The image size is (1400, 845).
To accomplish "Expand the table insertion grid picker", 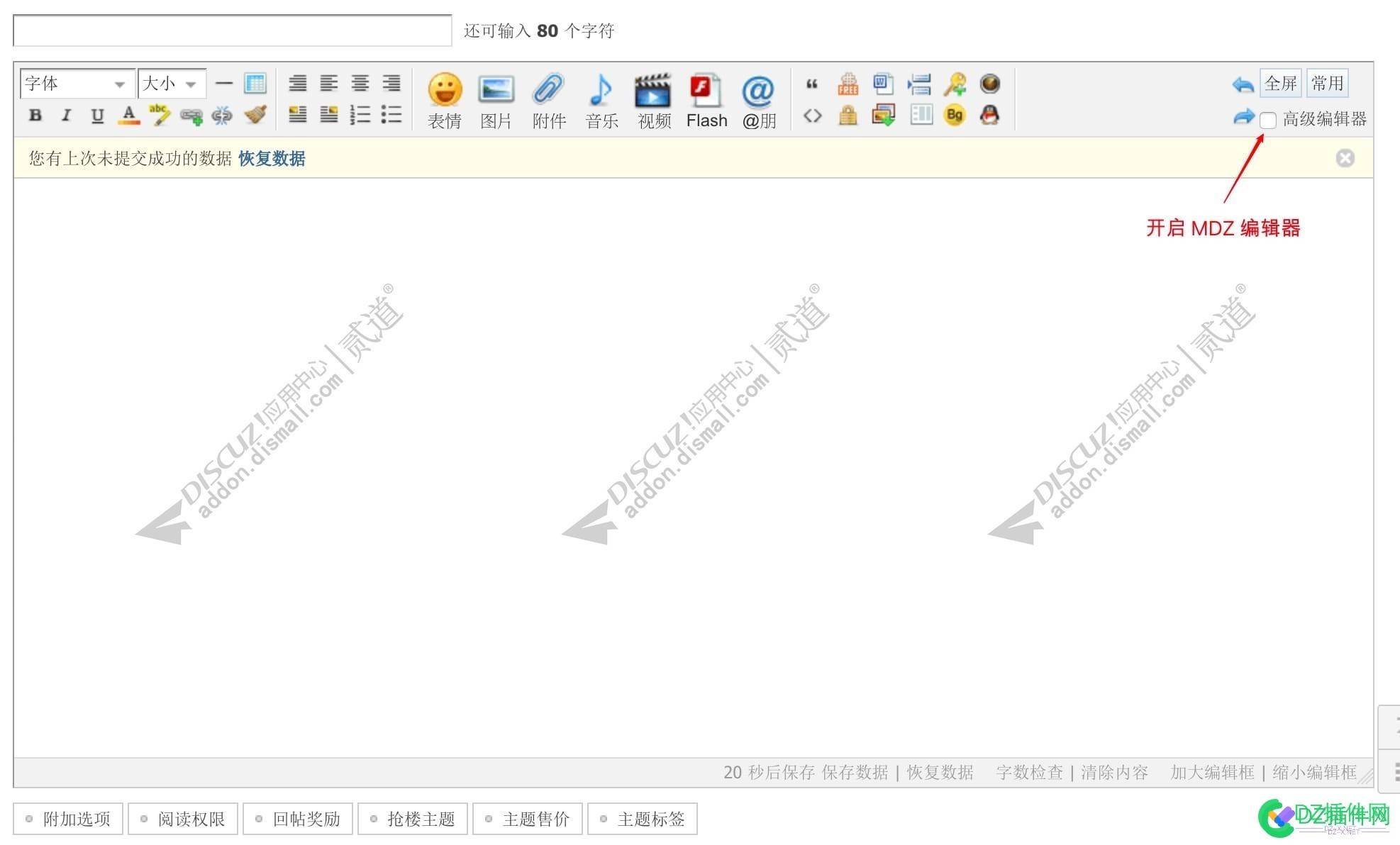I will (255, 83).
